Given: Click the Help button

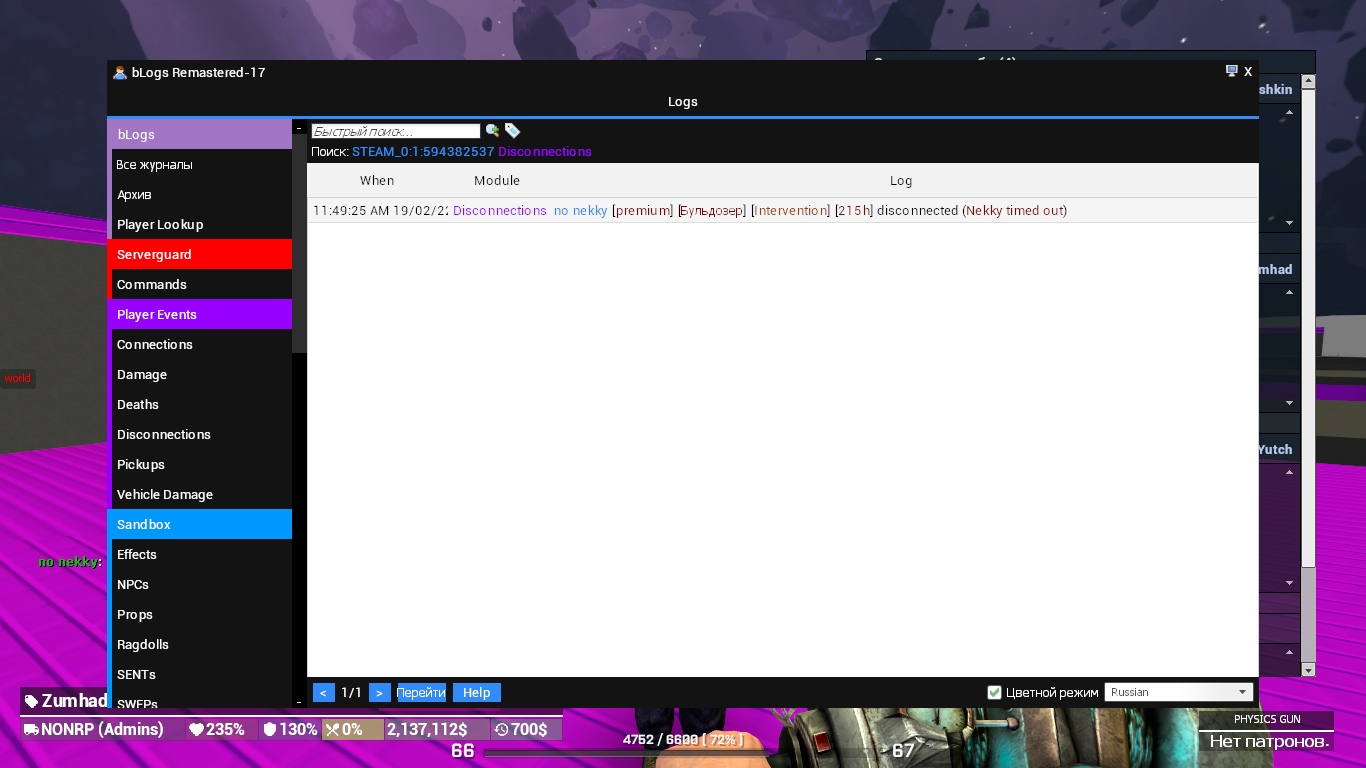Looking at the screenshot, I should click(476, 692).
